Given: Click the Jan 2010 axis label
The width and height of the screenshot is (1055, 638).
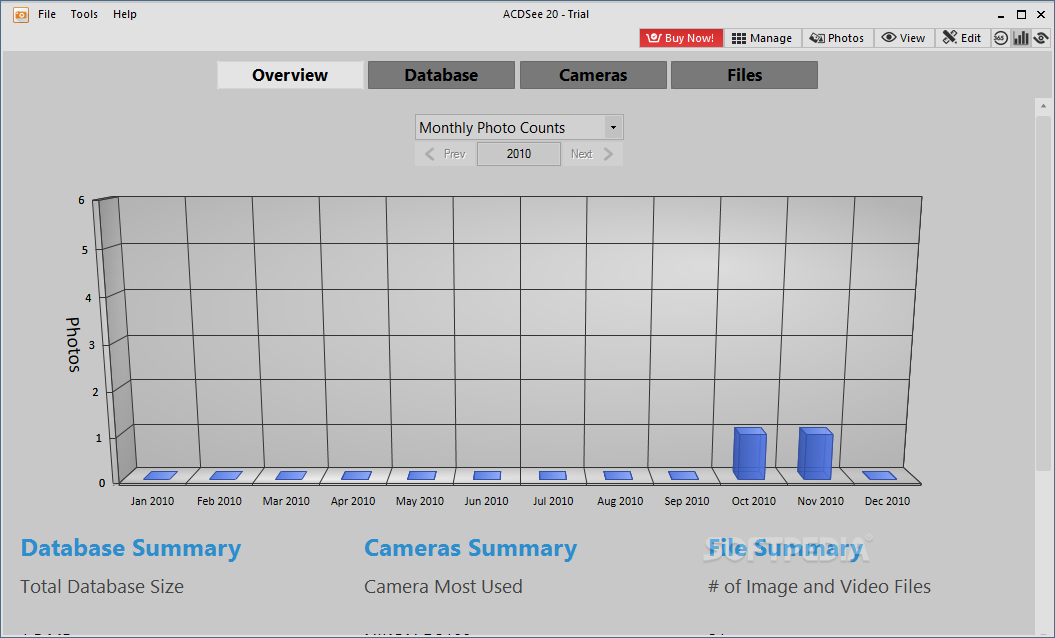Looking at the screenshot, I should coord(152,501).
